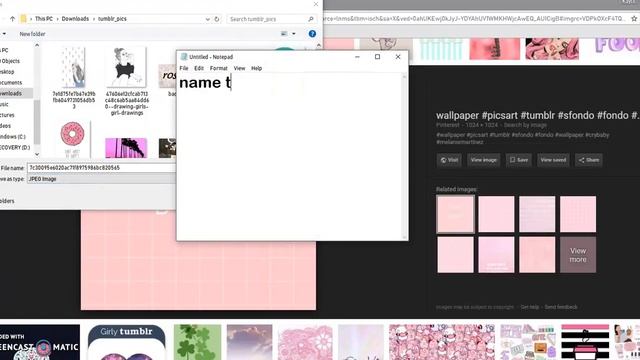The height and width of the screenshot is (360, 640).
Task: Refresh the tumblr_pics folder view
Action: 217,19
